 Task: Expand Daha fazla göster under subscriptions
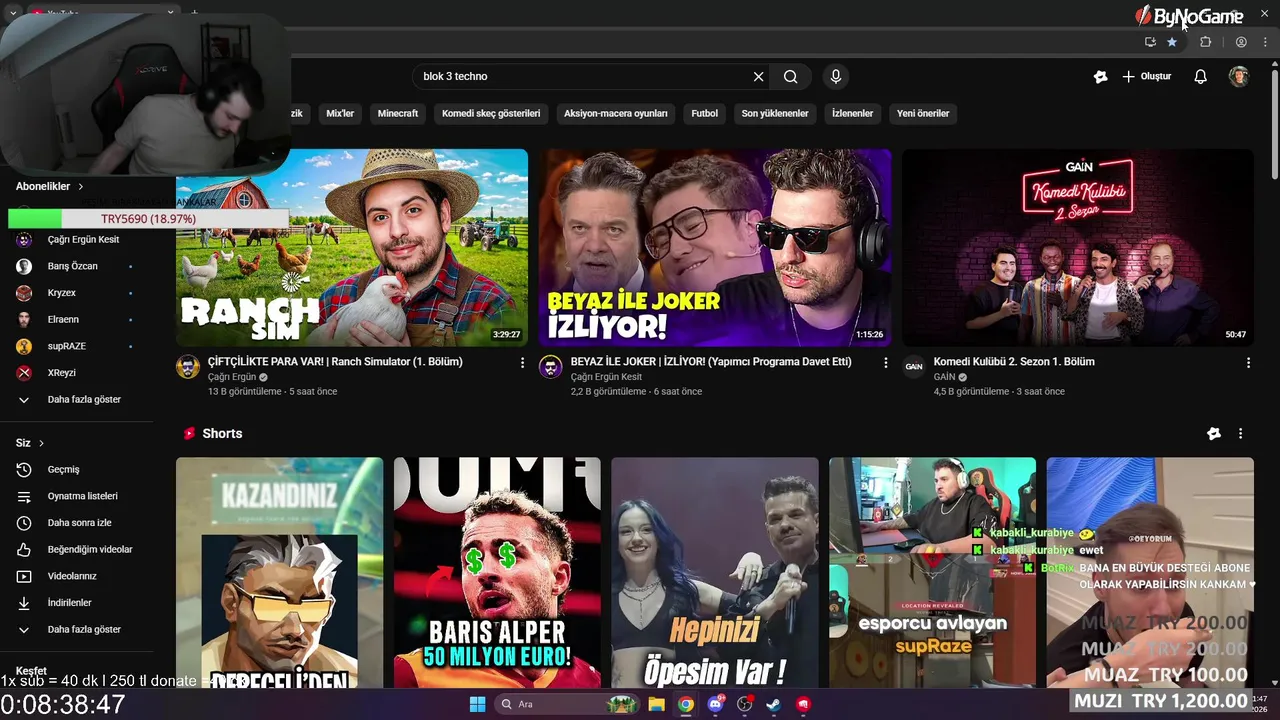click(83, 400)
